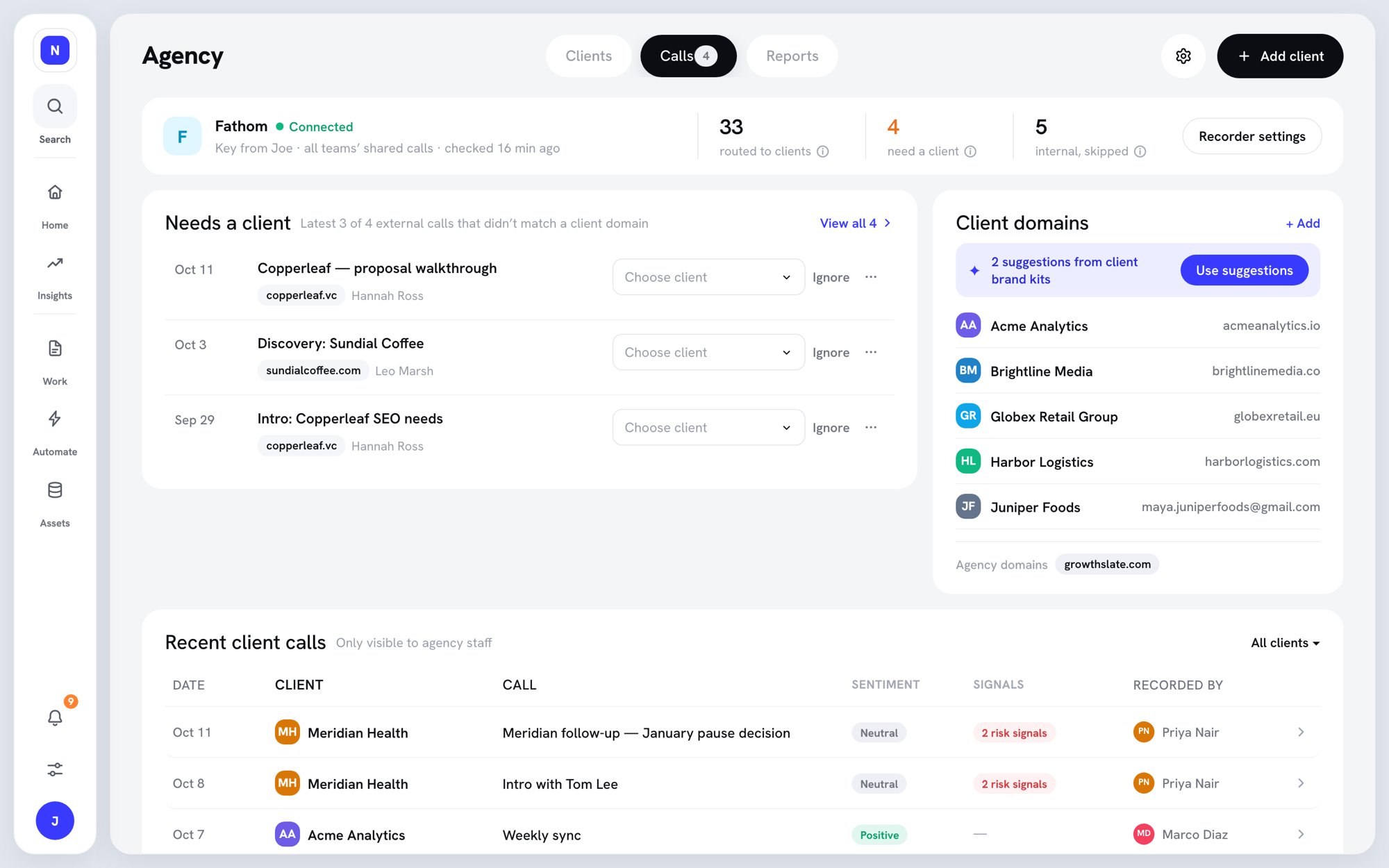Choose client for Intro: Copperleaf SEO needs
The width and height of the screenshot is (1389, 868).
tap(708, 428)
